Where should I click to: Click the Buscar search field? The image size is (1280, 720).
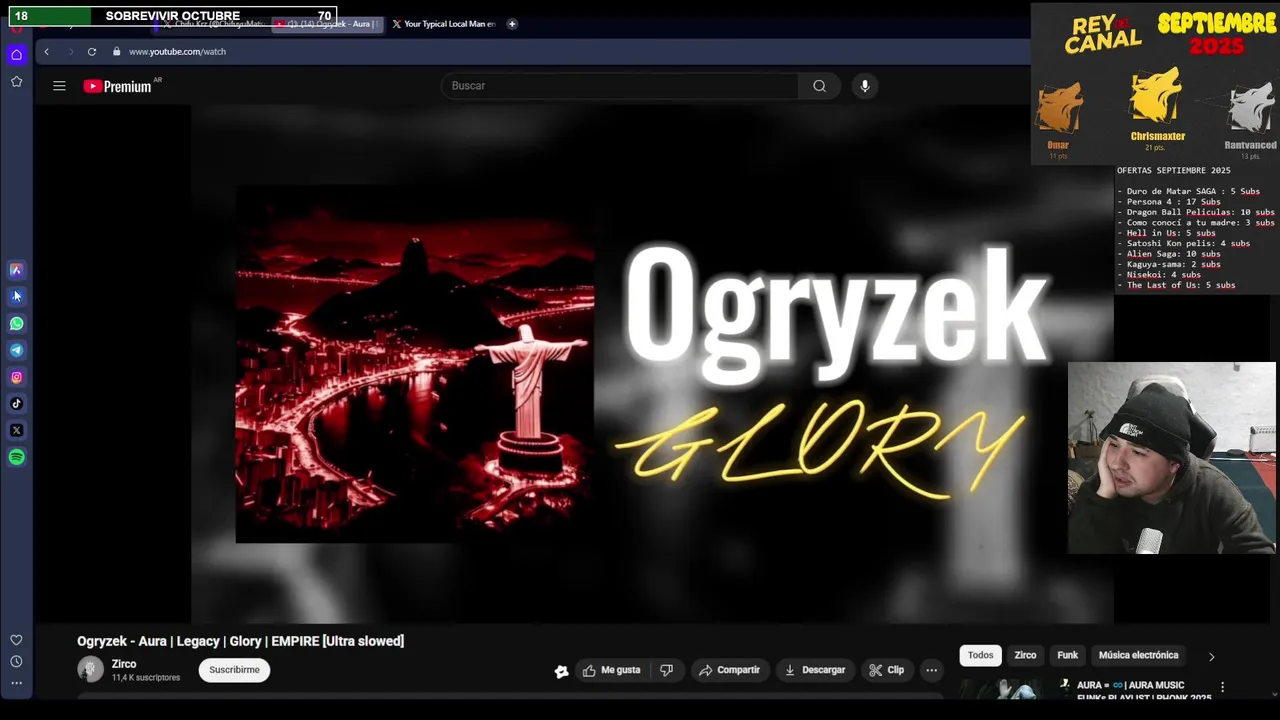coord(620,86)
